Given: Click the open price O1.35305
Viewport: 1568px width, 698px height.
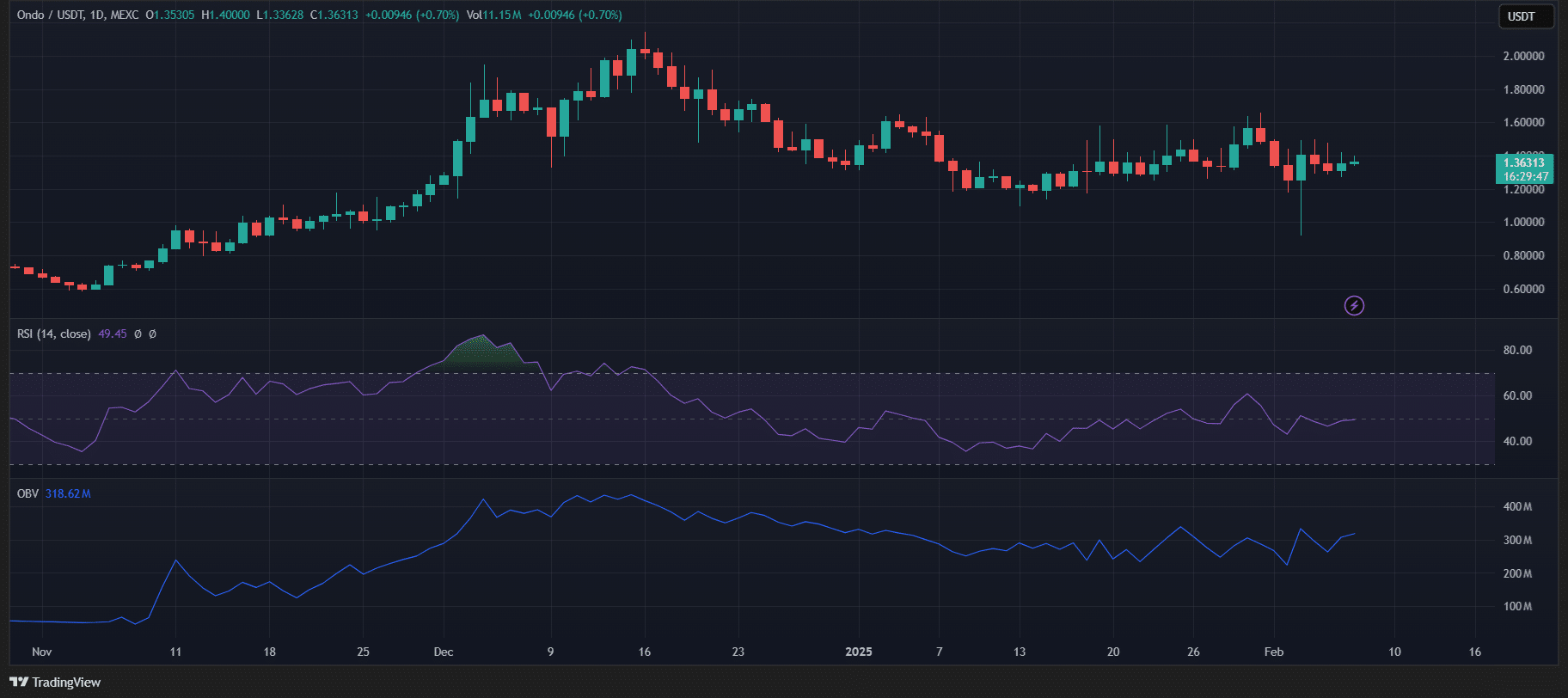Looking at the screenshot, I should point(170,15).
